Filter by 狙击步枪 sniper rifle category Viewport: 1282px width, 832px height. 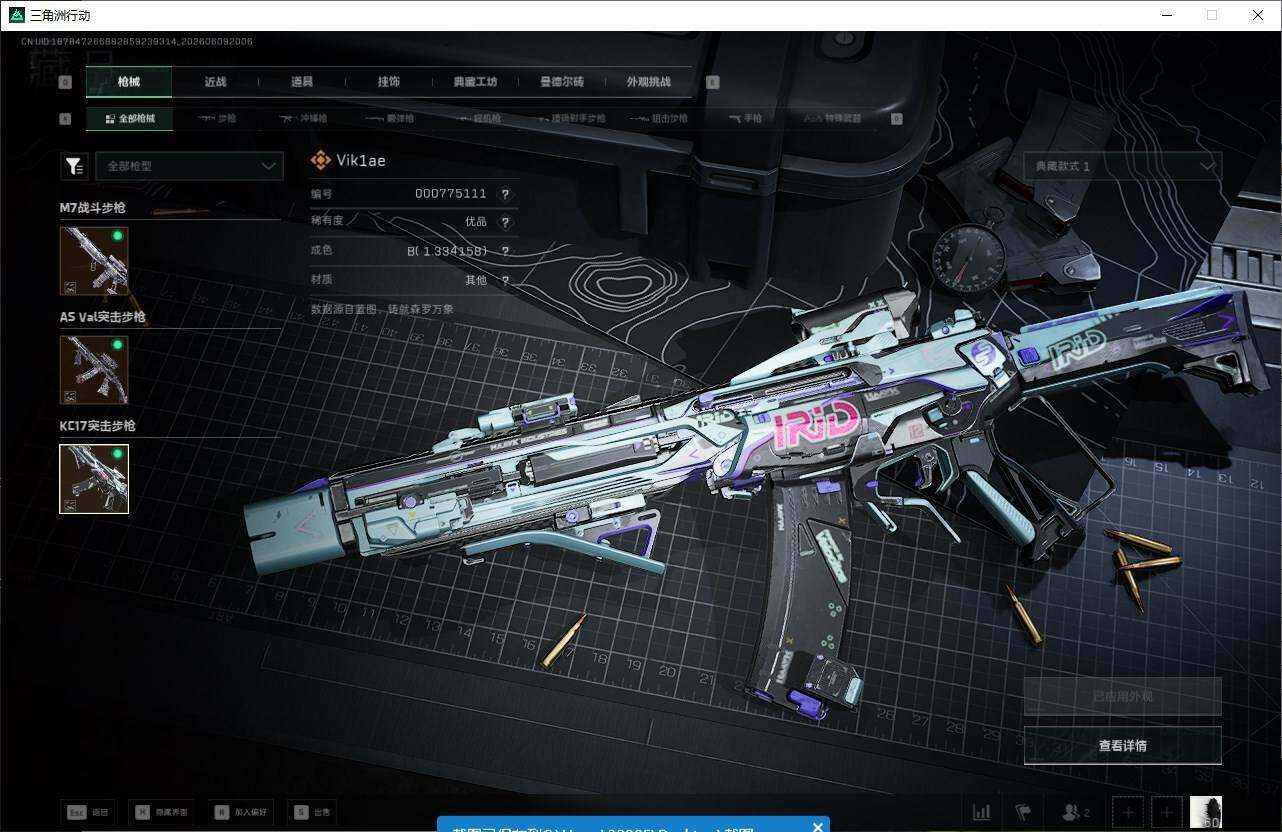[660, 118]
